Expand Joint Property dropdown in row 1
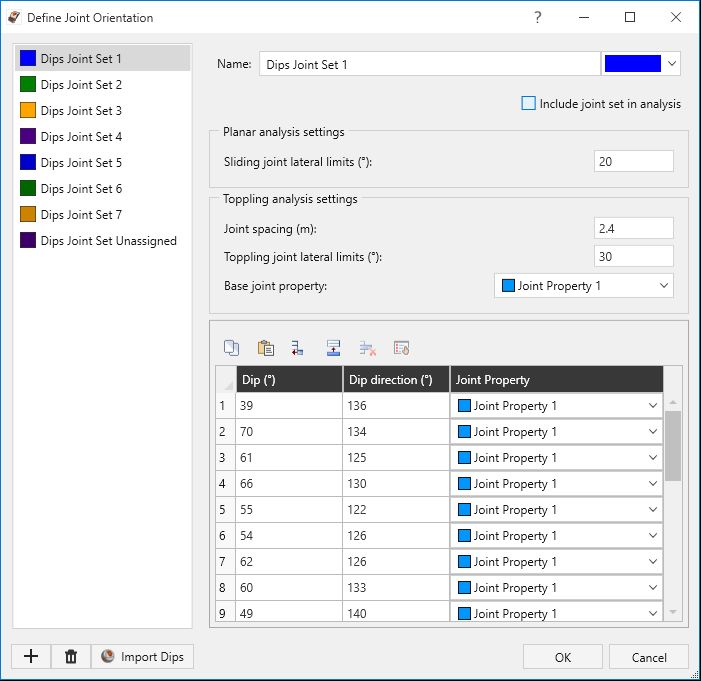The width and height of the screenshot is (701, 681). pyautogui.click(x=556, y=406)
